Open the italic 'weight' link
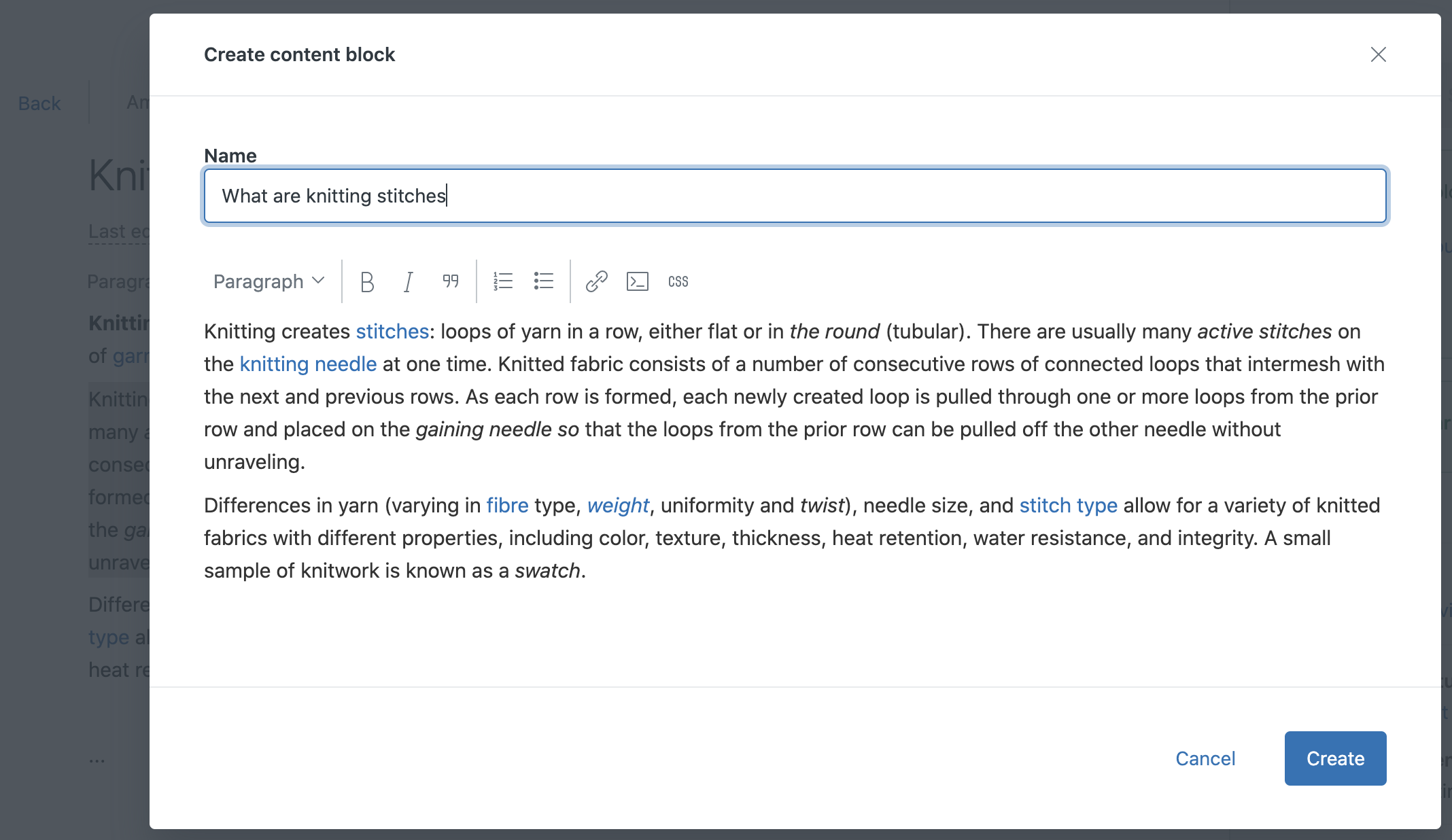Screen dimensions: 1452x840 click(x=618, y=506)
